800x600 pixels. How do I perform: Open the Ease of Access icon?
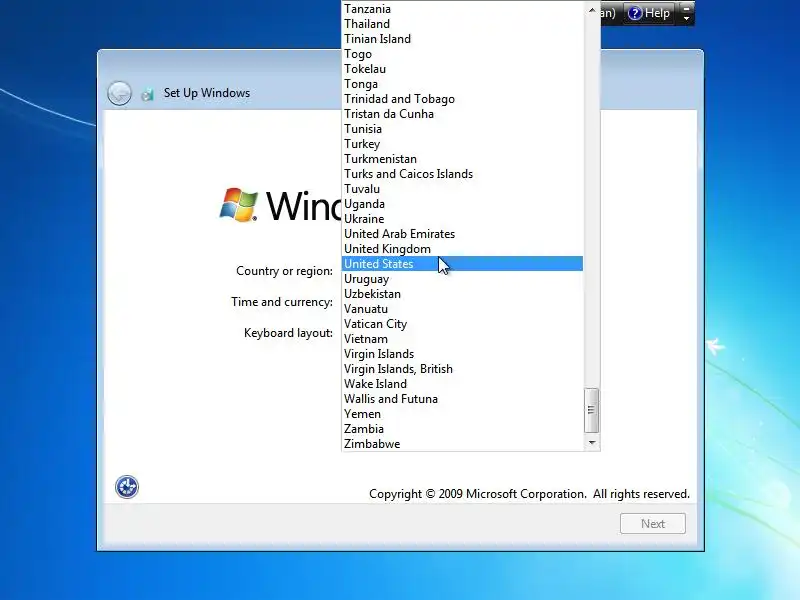(x=127, y=487)
